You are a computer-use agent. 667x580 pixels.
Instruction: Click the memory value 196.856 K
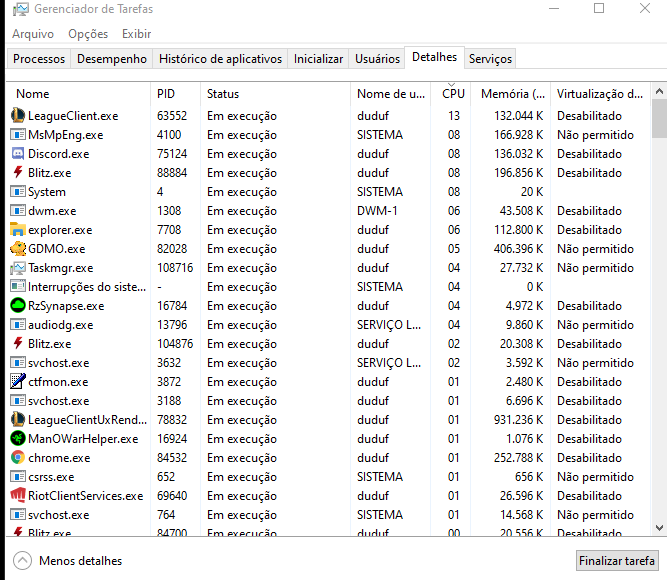(518, 173)
